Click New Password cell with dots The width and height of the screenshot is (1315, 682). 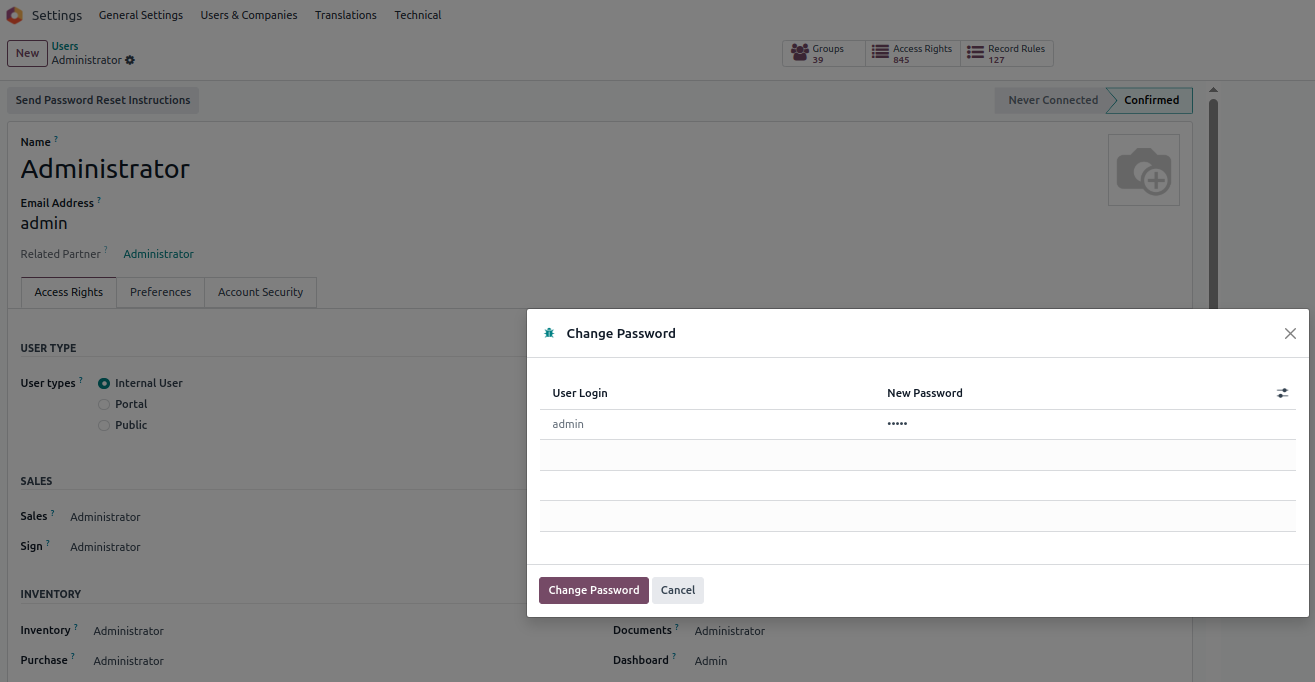pos(1075,424)
